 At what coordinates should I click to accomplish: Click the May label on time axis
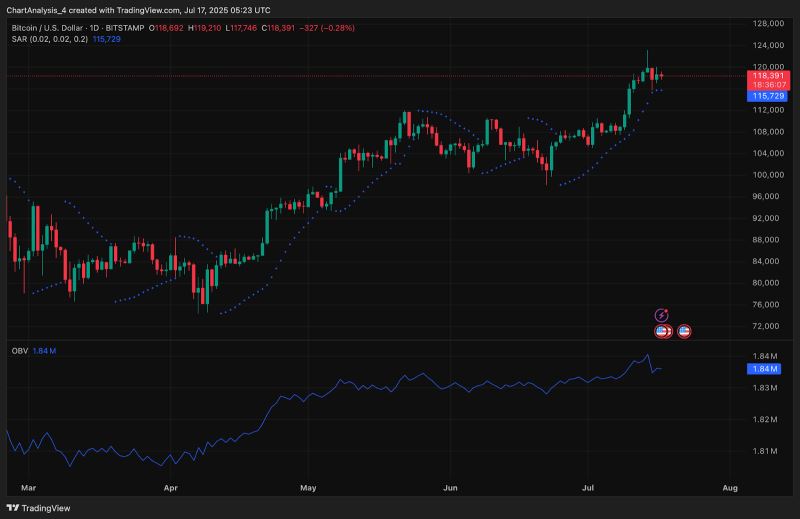click(308, 488)
